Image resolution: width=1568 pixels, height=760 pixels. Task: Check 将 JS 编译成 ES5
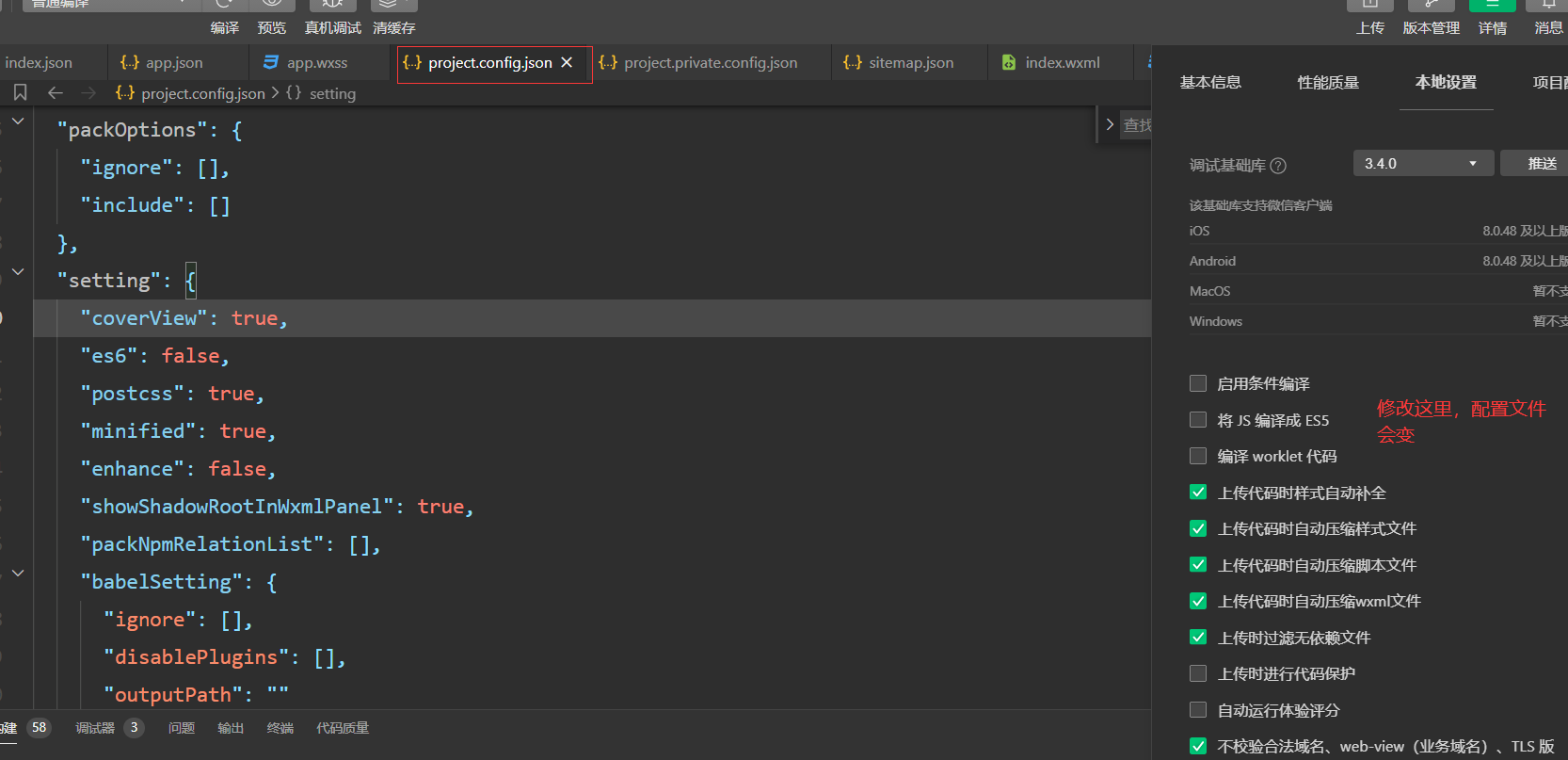click(x=1198, y=420)
